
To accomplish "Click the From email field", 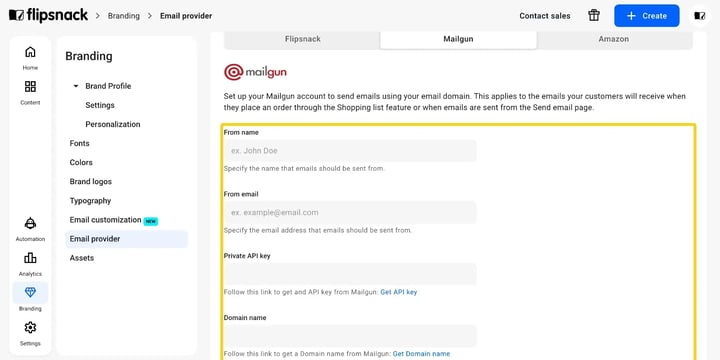I will tap(350, 213).
